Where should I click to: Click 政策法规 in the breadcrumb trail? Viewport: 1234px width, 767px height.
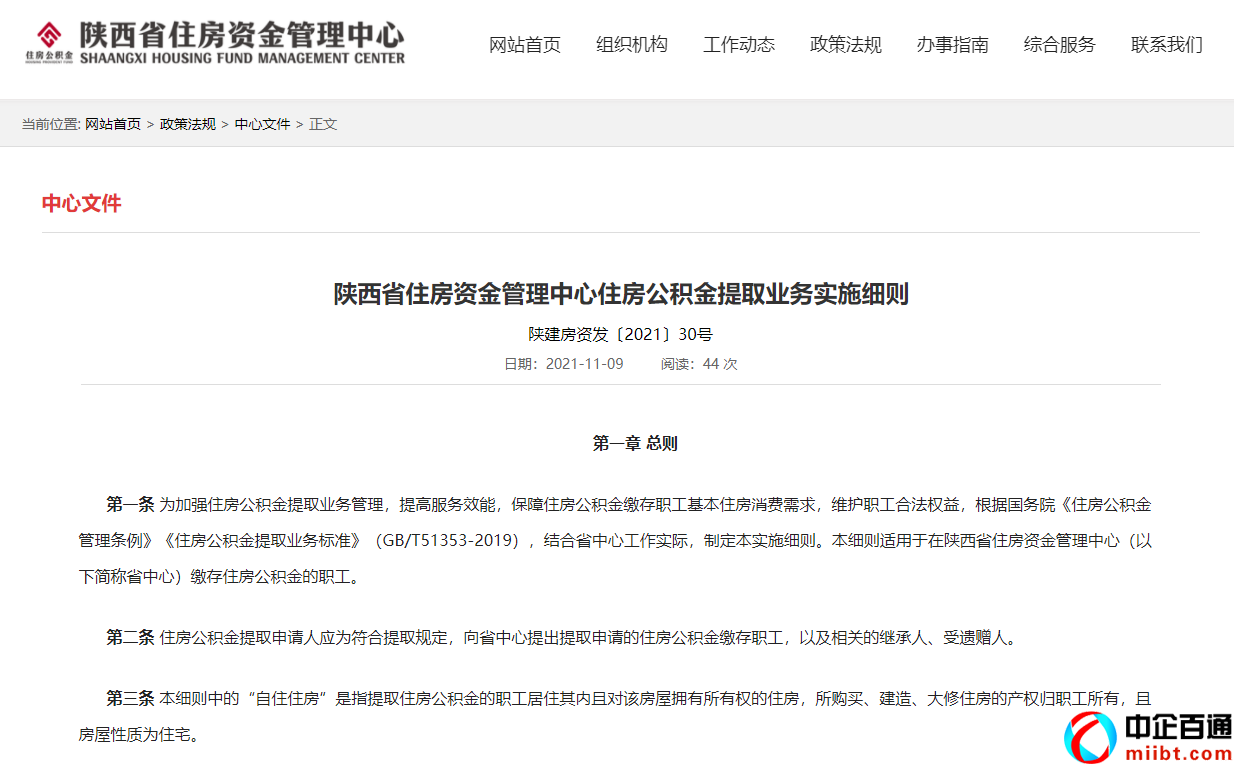pos(186,124)
